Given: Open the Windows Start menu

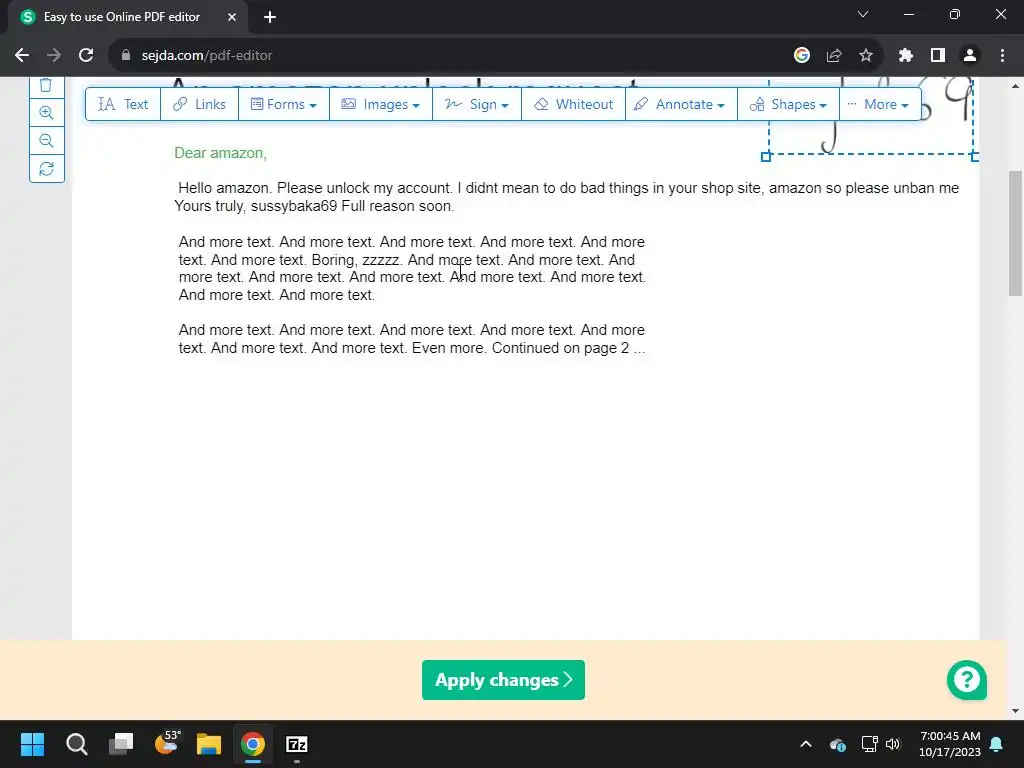Looking at the screenshot, I should tap(32, 744).
